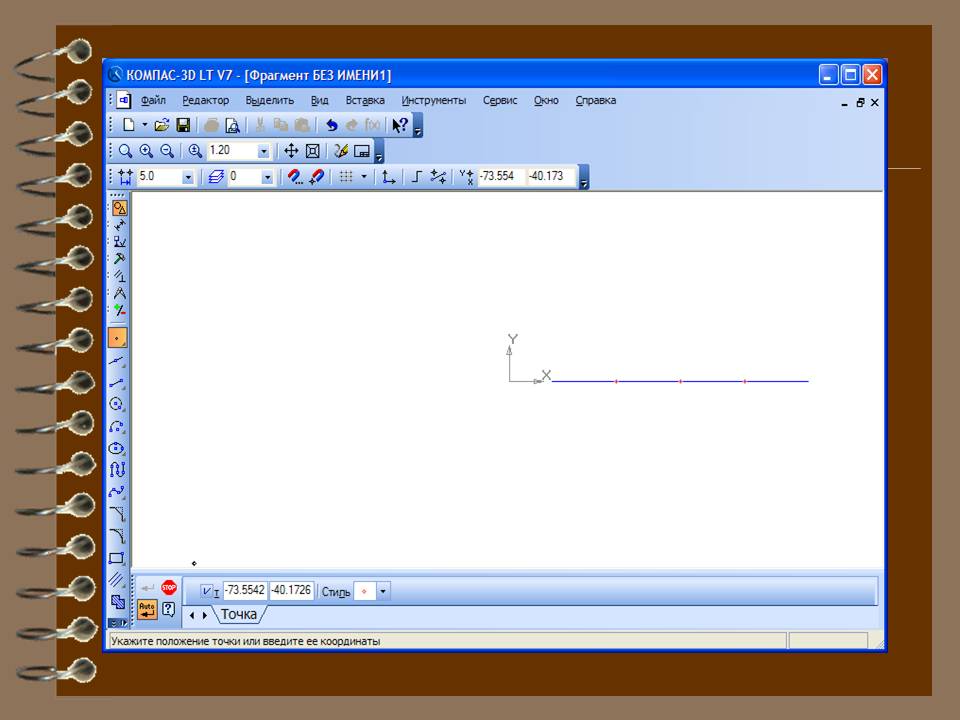Click the red STOP command button

168,588
